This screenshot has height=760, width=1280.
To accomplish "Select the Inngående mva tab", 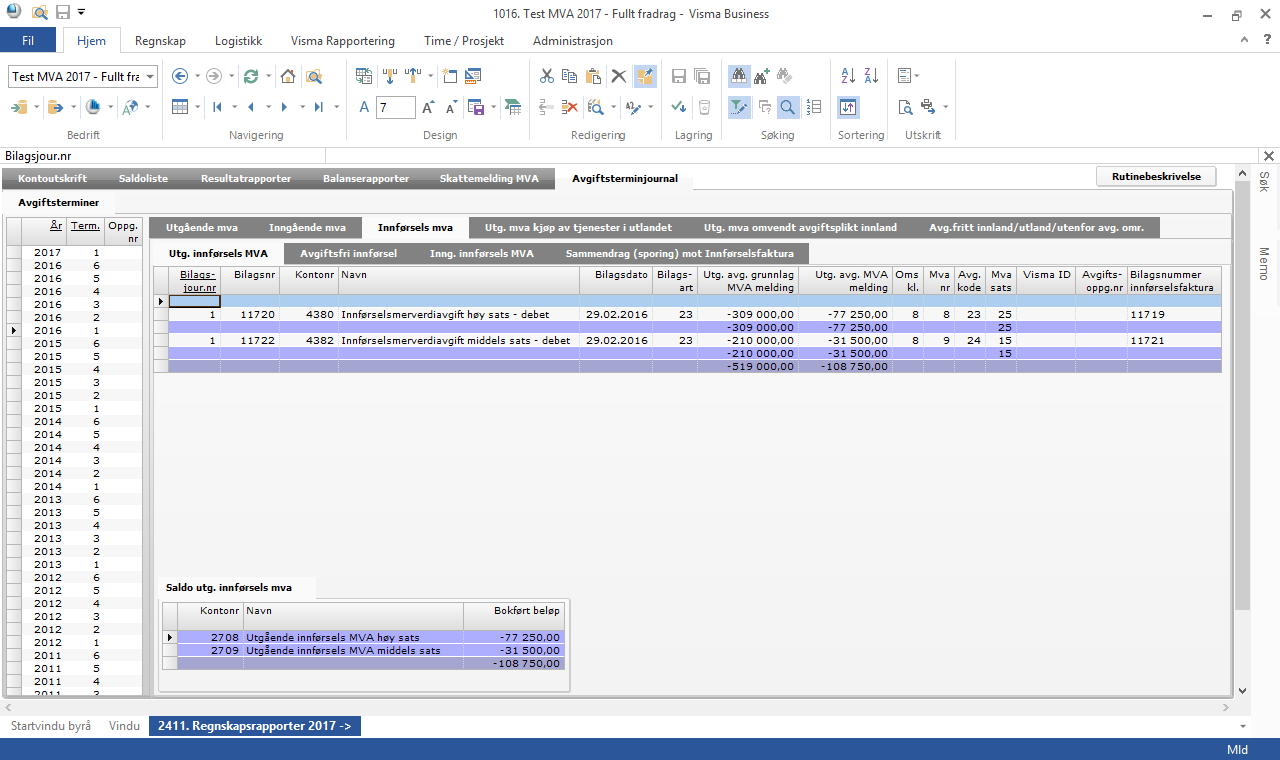I will pos(307,228).
